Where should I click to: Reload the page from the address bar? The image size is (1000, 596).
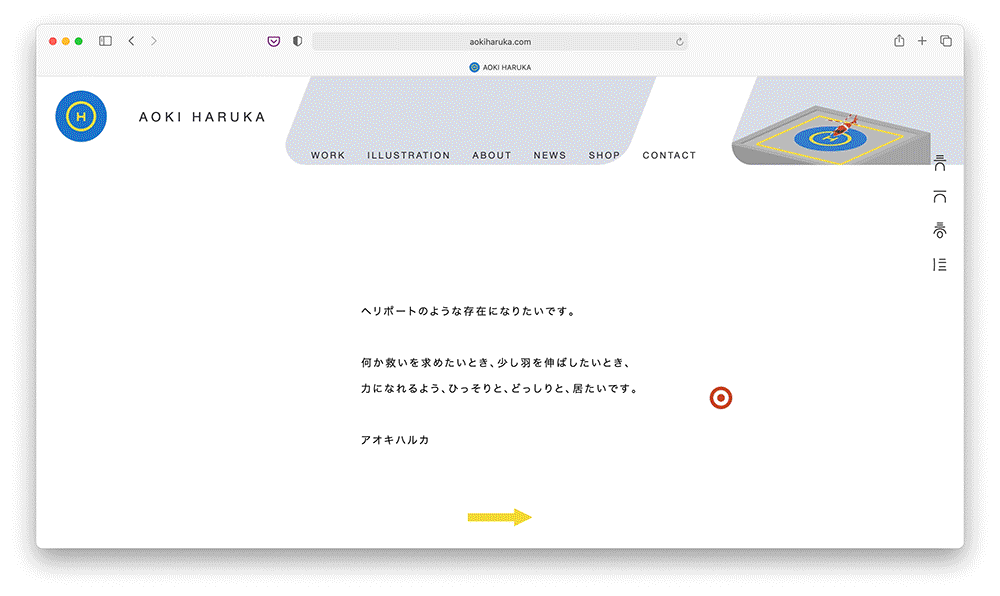pos(679,42)
